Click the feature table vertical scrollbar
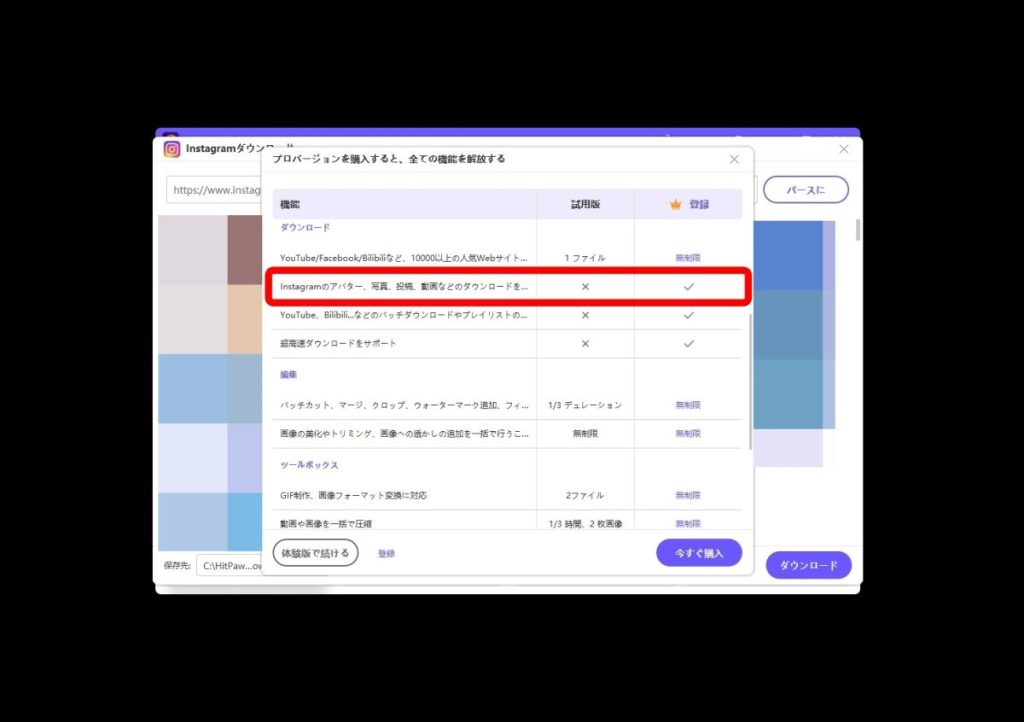The height and width of the screenshot is (722, 1024). pos(750,382)
